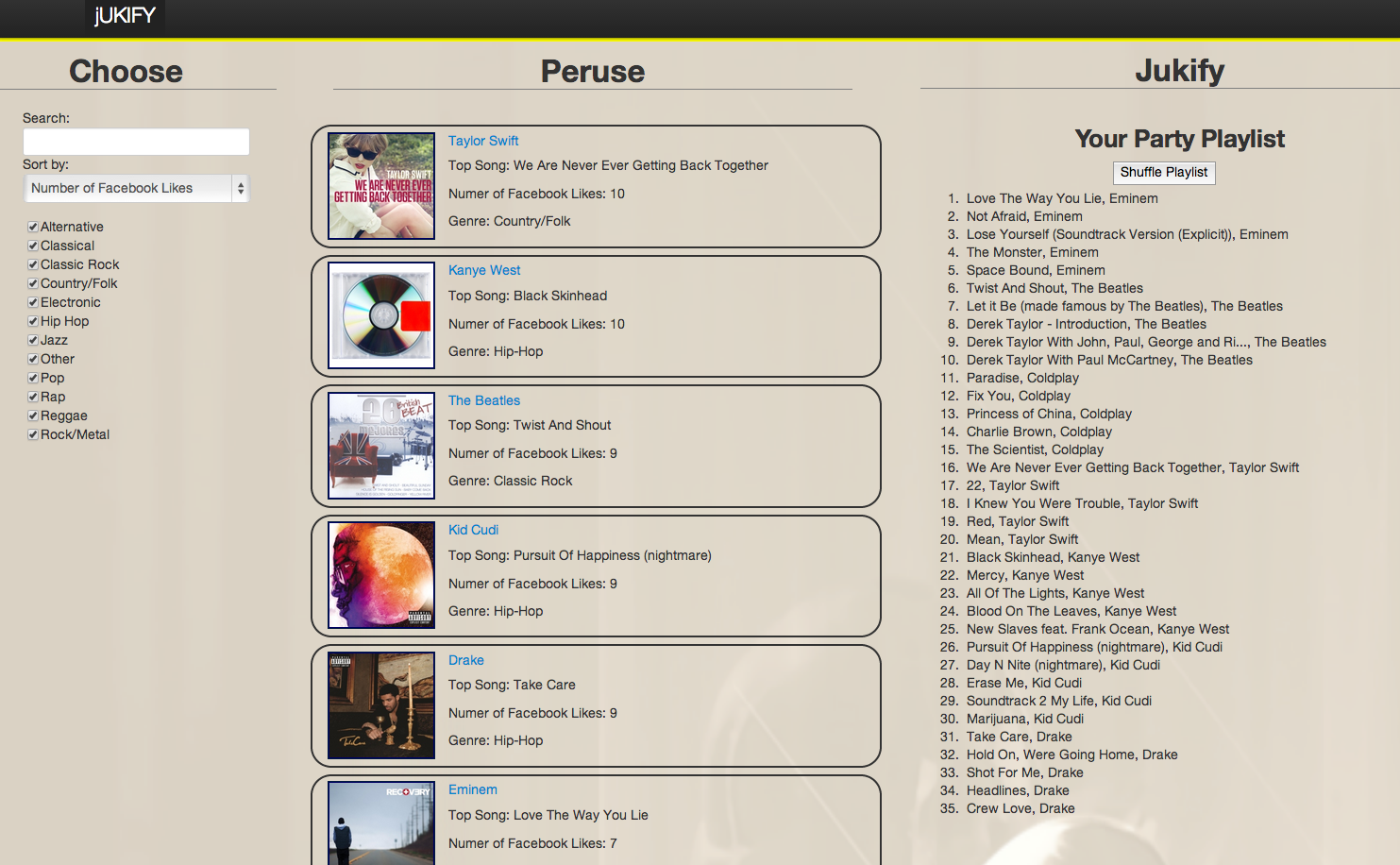Viewport: 1400px width, 865px height.
Task: Select playlist entry Mean, Taylor Swift
Action: coord(1022,539)
